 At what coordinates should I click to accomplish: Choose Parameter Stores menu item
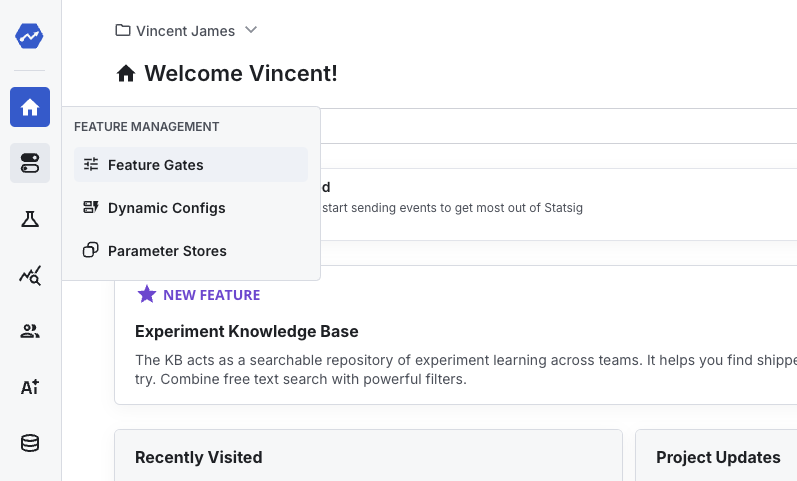click(x=167, y=251)
